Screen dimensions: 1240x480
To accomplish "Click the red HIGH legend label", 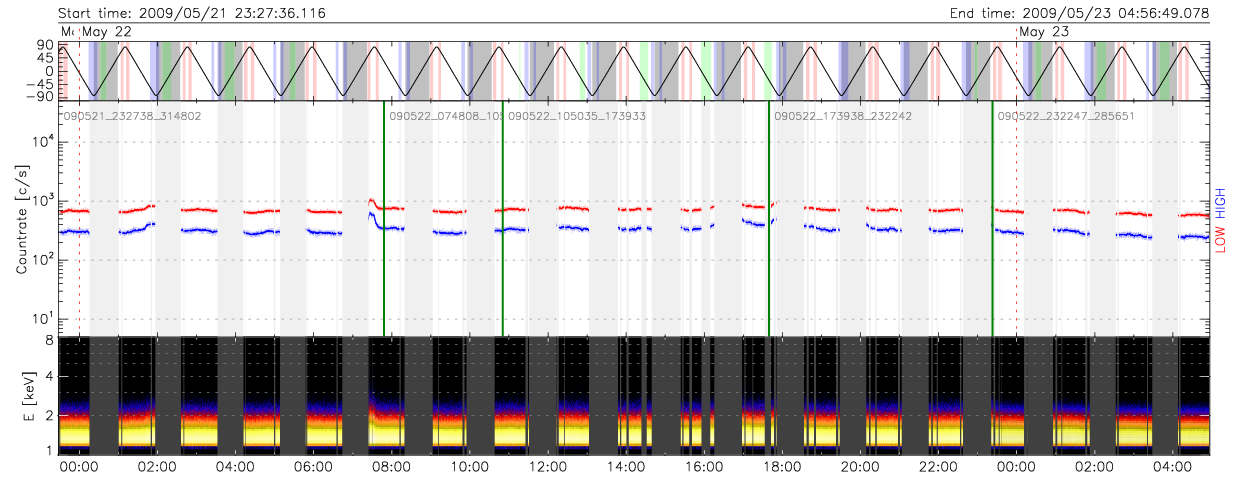I will click(1221, 202).
